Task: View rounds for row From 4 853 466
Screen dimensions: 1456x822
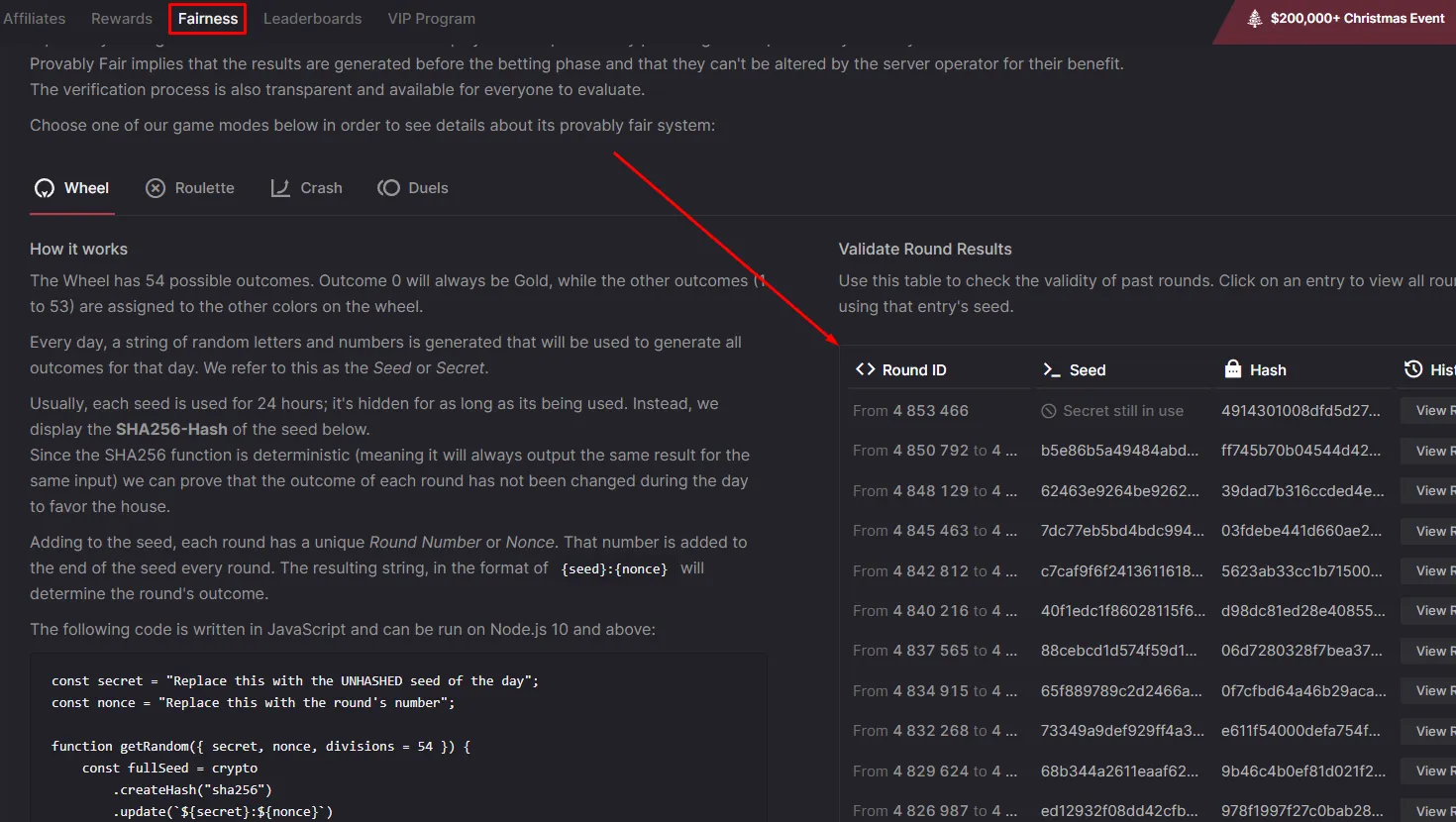Action: pyautogui.click(x=1428, y=411)
